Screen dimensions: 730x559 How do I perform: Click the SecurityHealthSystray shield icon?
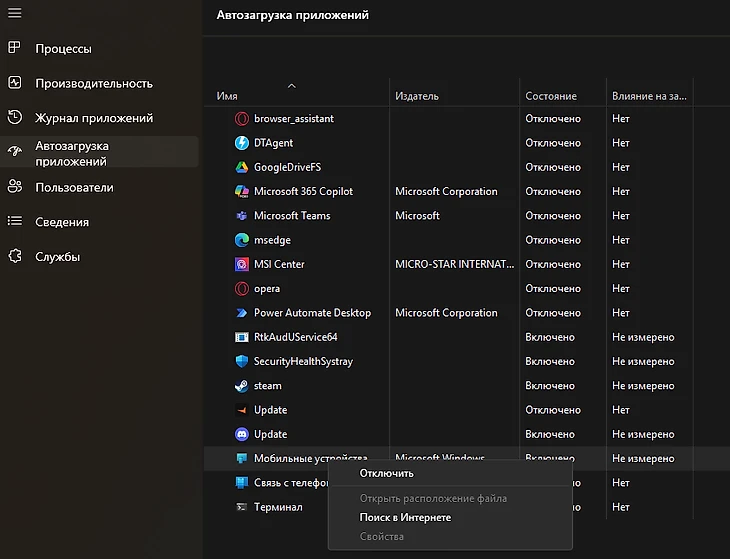pos(241,362)
